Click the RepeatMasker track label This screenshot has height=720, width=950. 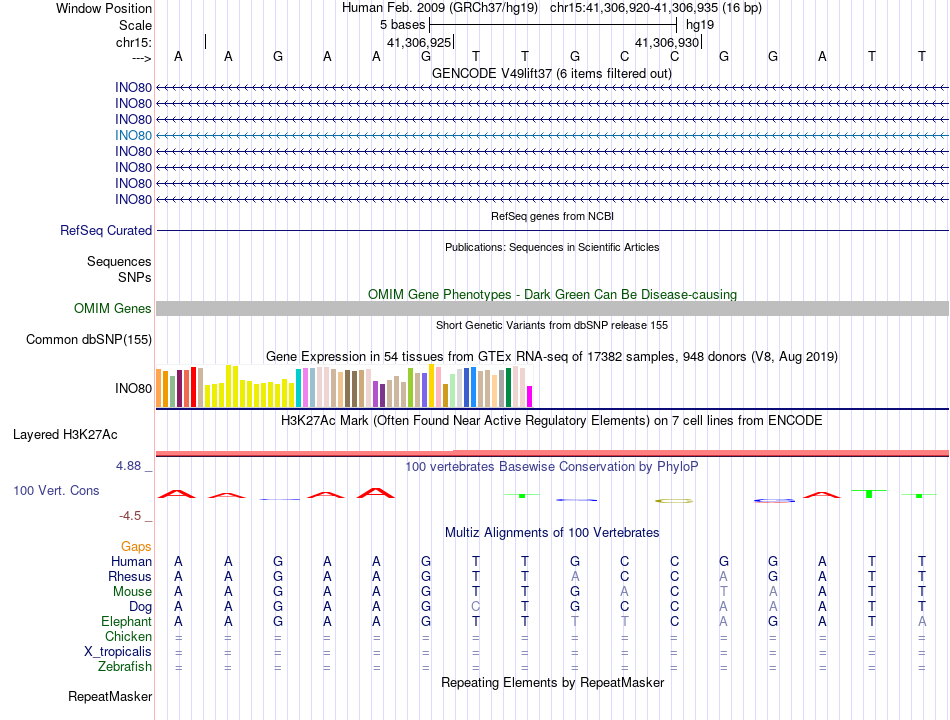coord(110,696)
